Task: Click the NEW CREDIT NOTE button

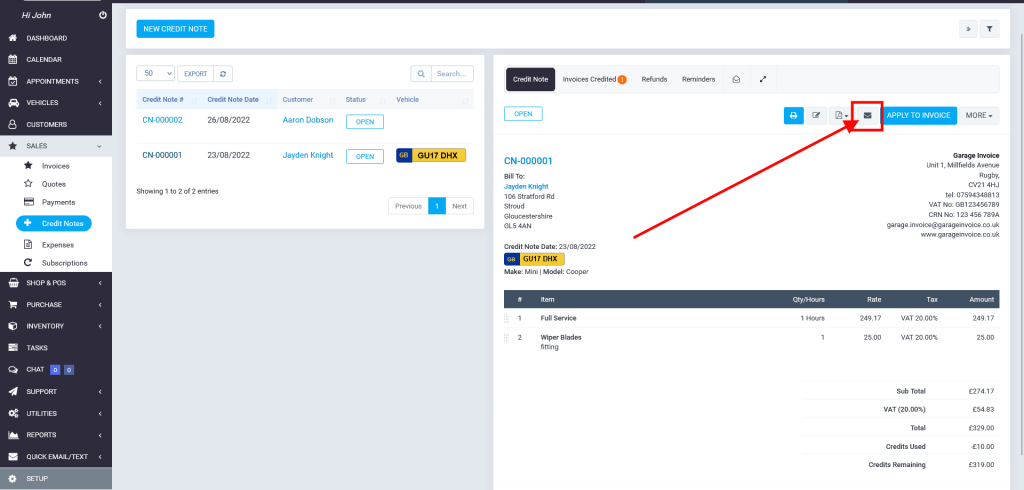Action: point(175,29)
